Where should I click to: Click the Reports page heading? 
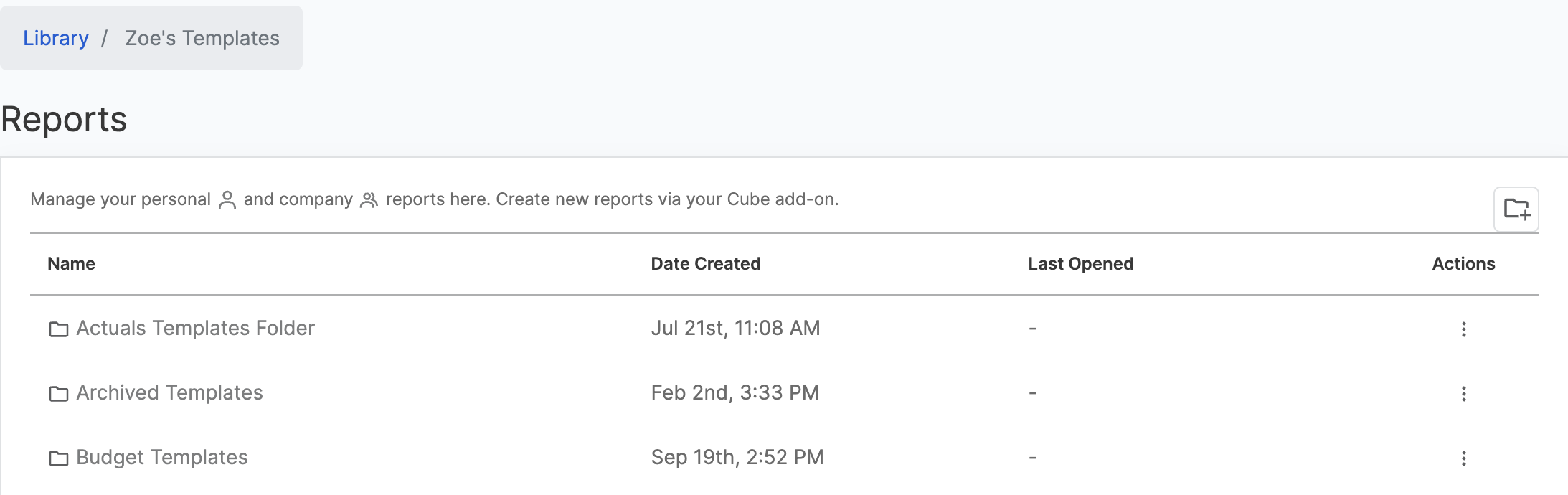coord(64,119)
